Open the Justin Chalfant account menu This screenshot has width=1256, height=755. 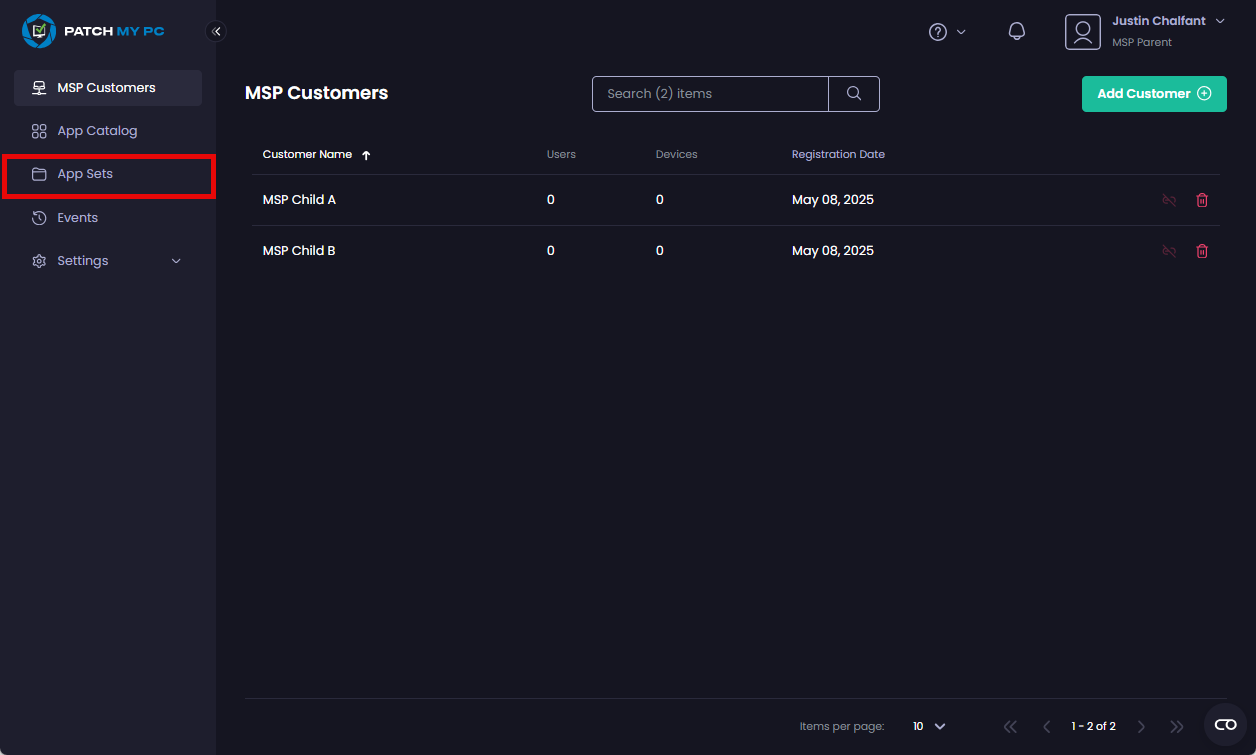point(1147,32)
